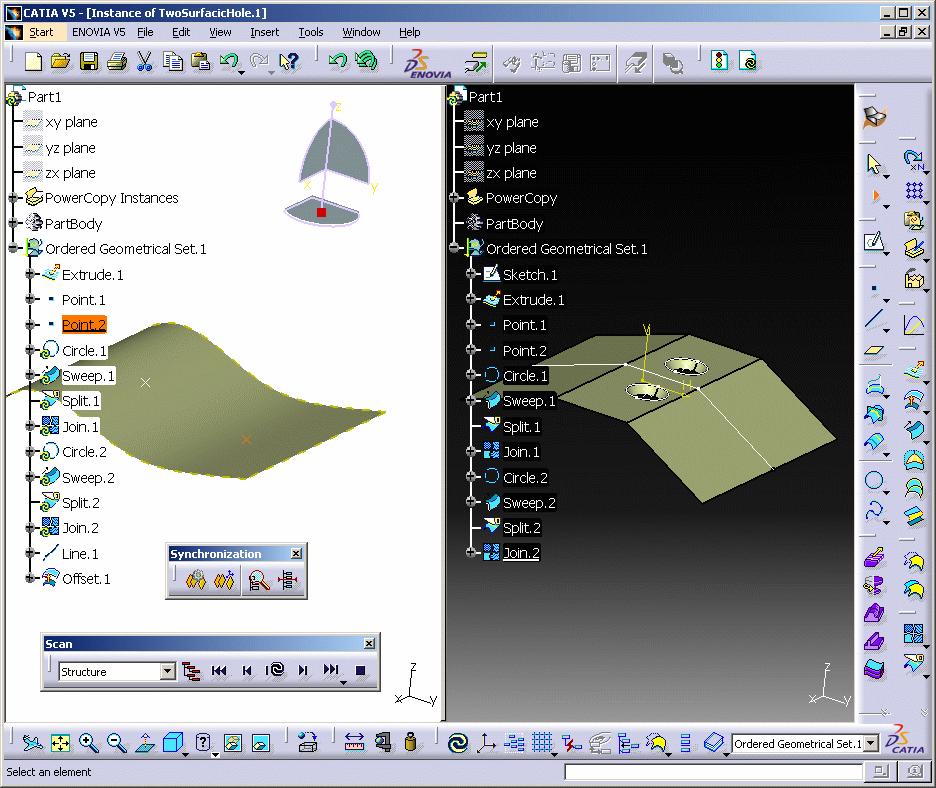Jump to first element in Scan toolbar
Screen dimensions: 936x788
(220, 672)
